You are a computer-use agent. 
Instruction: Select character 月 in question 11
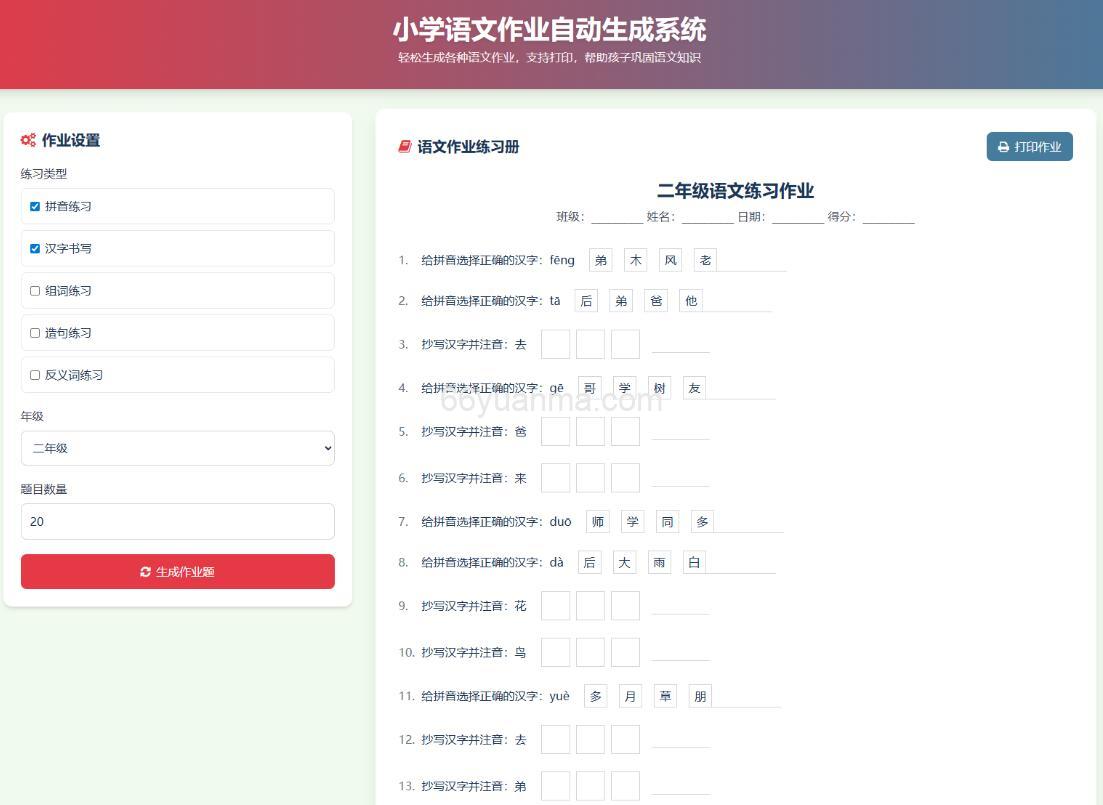[x=630, y=695]
